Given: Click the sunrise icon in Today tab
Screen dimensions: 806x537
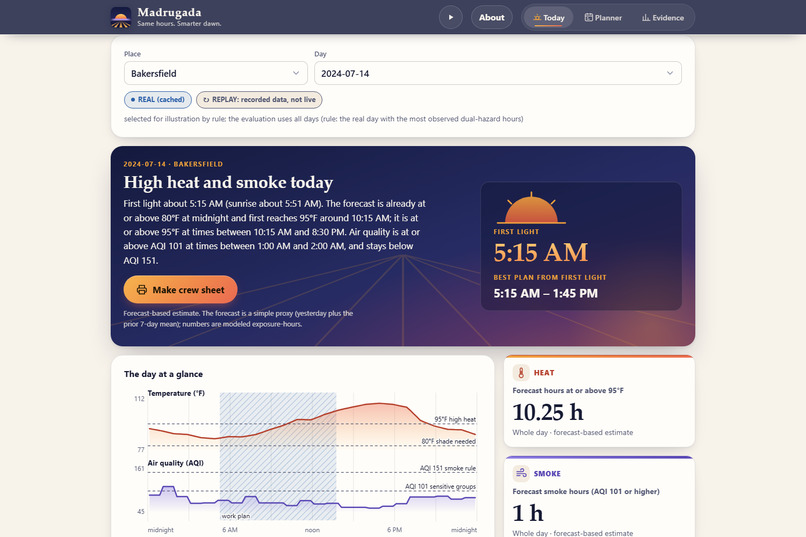Looking at the screenshot, I should click(x=537, y=17).
